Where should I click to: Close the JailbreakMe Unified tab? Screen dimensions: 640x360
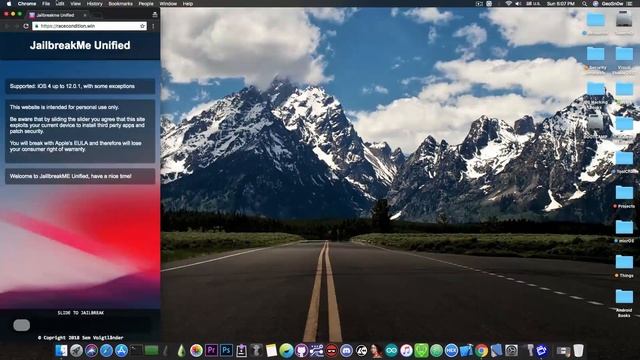[85, 15]
